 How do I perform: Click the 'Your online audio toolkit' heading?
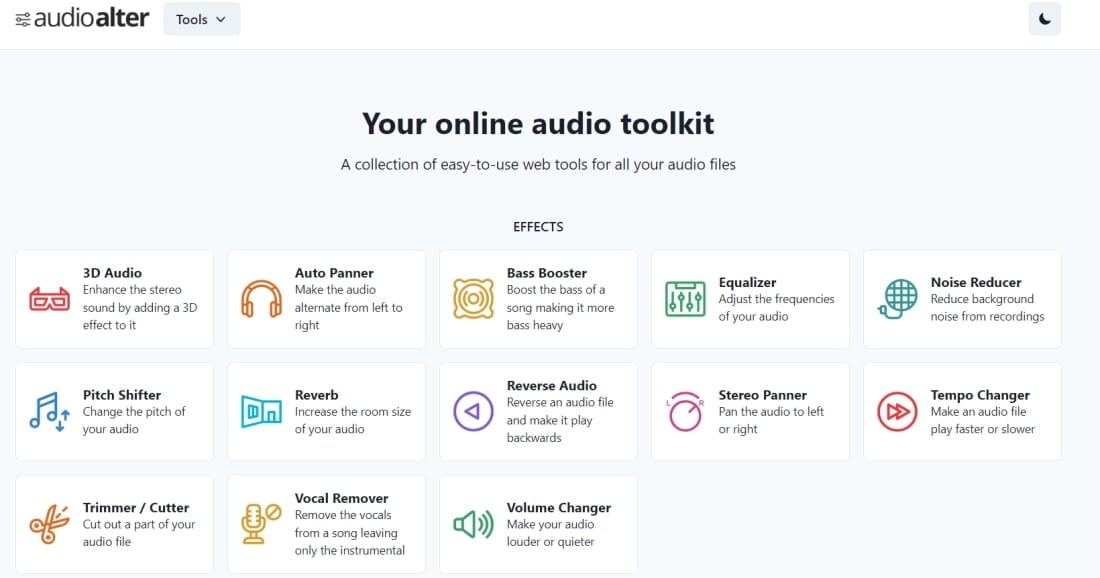point(538,123)
